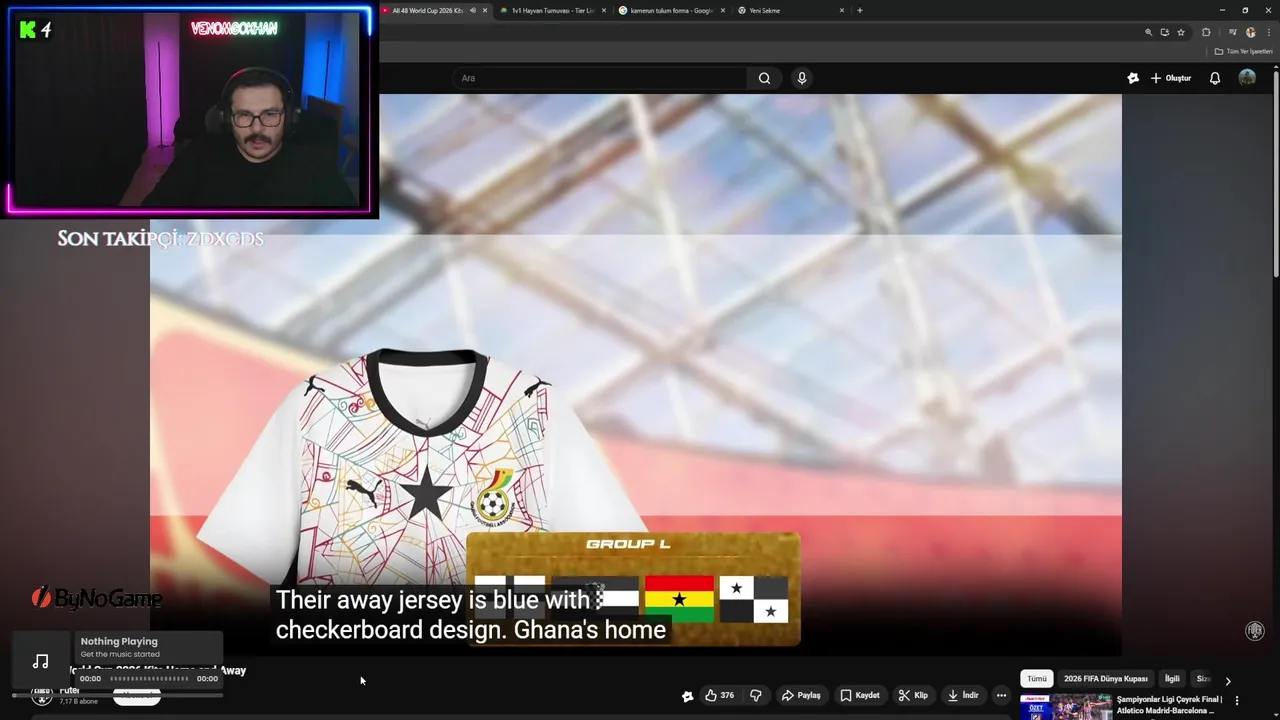The width and height of the screenshot is (1280, 720).
Task: Open the YouTube notifications bell
Action: point(1215,78)
